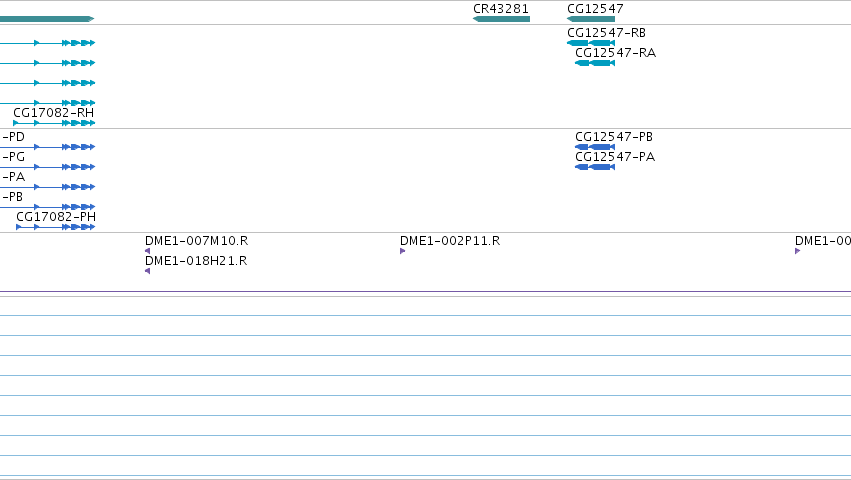
Task: Click the DME1-018H21.R label
Action: [x=196, y=261]
